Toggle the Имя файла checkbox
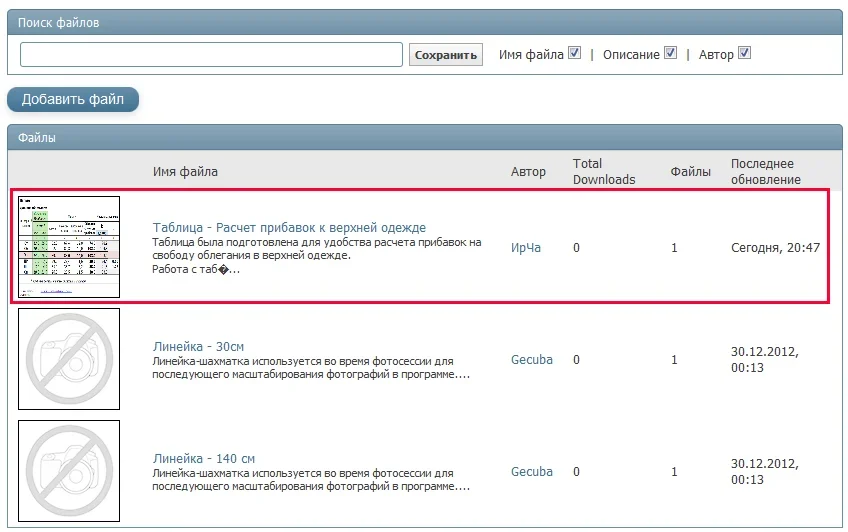Viewport: 848px width, 532px height. pos(574,53)
